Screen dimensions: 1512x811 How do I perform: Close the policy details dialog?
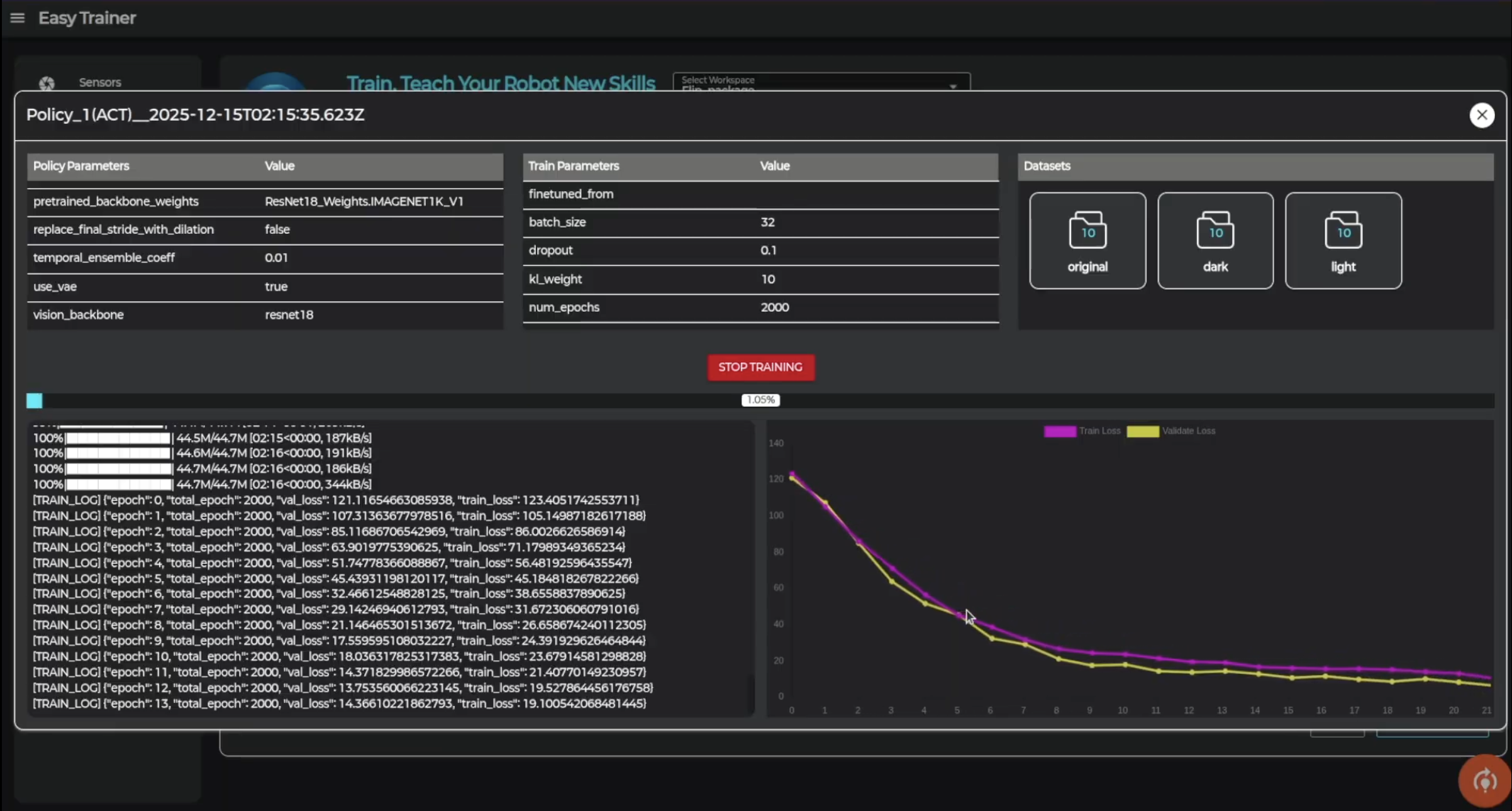1481,115
